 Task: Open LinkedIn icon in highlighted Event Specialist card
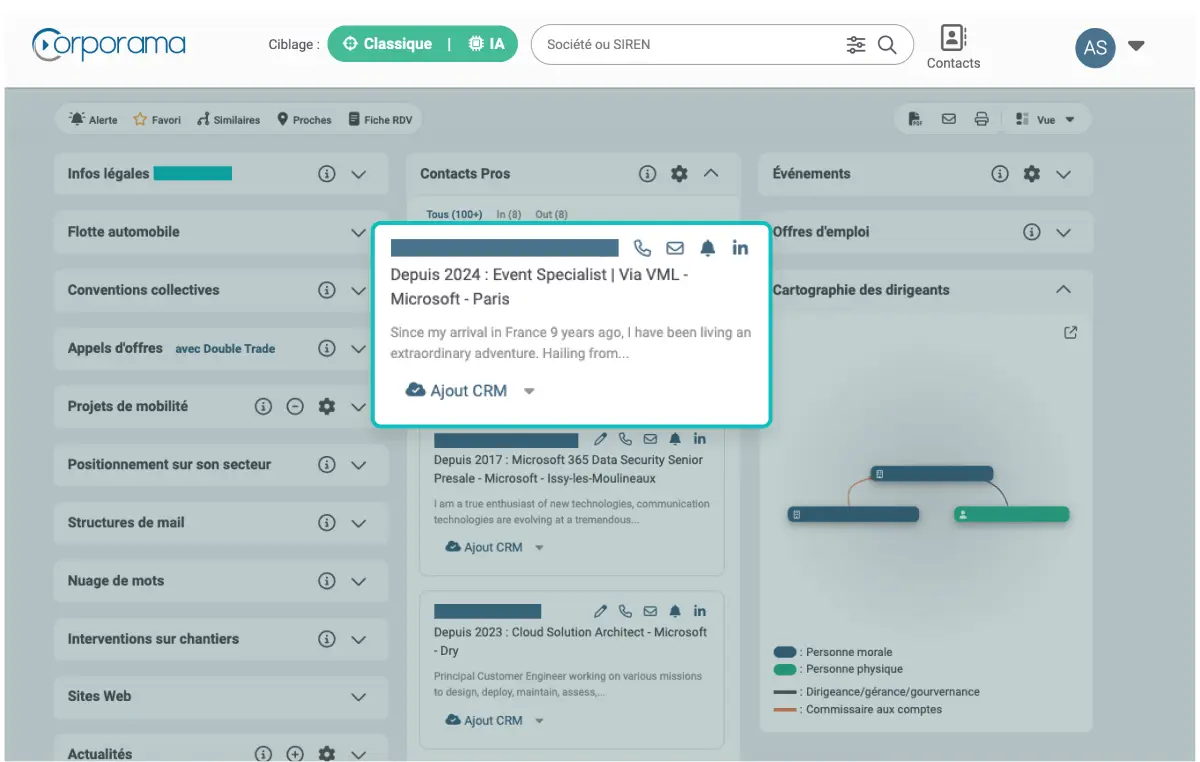[x=740, y=248]
